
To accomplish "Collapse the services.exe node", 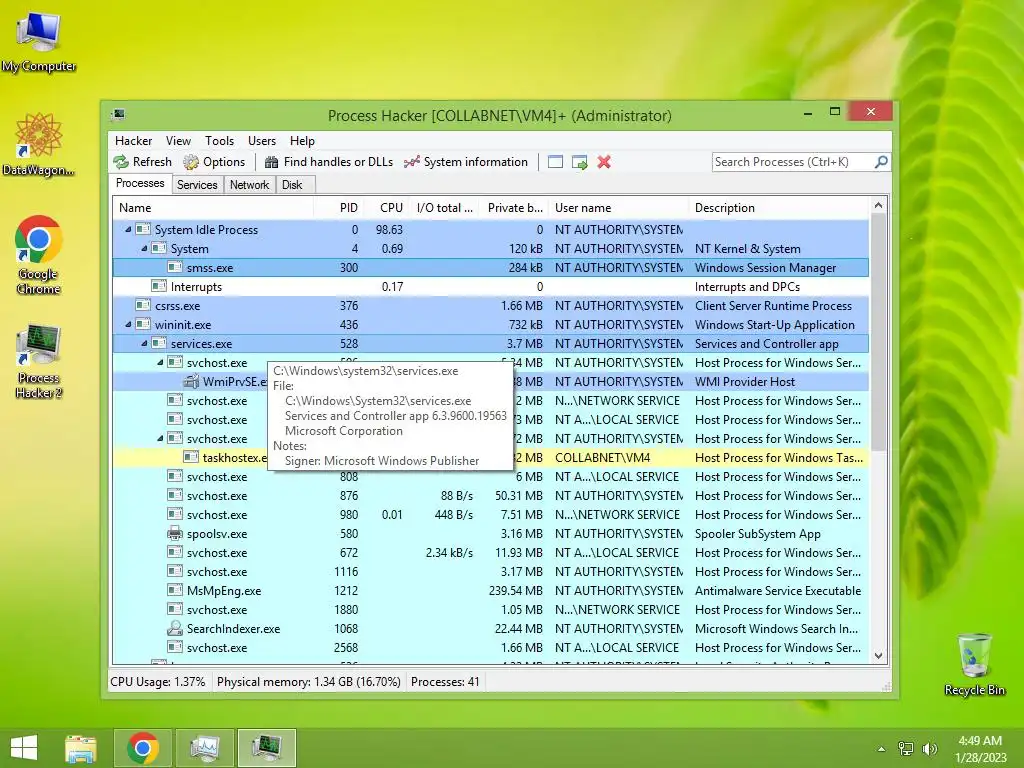I will [x=144, y=344].
